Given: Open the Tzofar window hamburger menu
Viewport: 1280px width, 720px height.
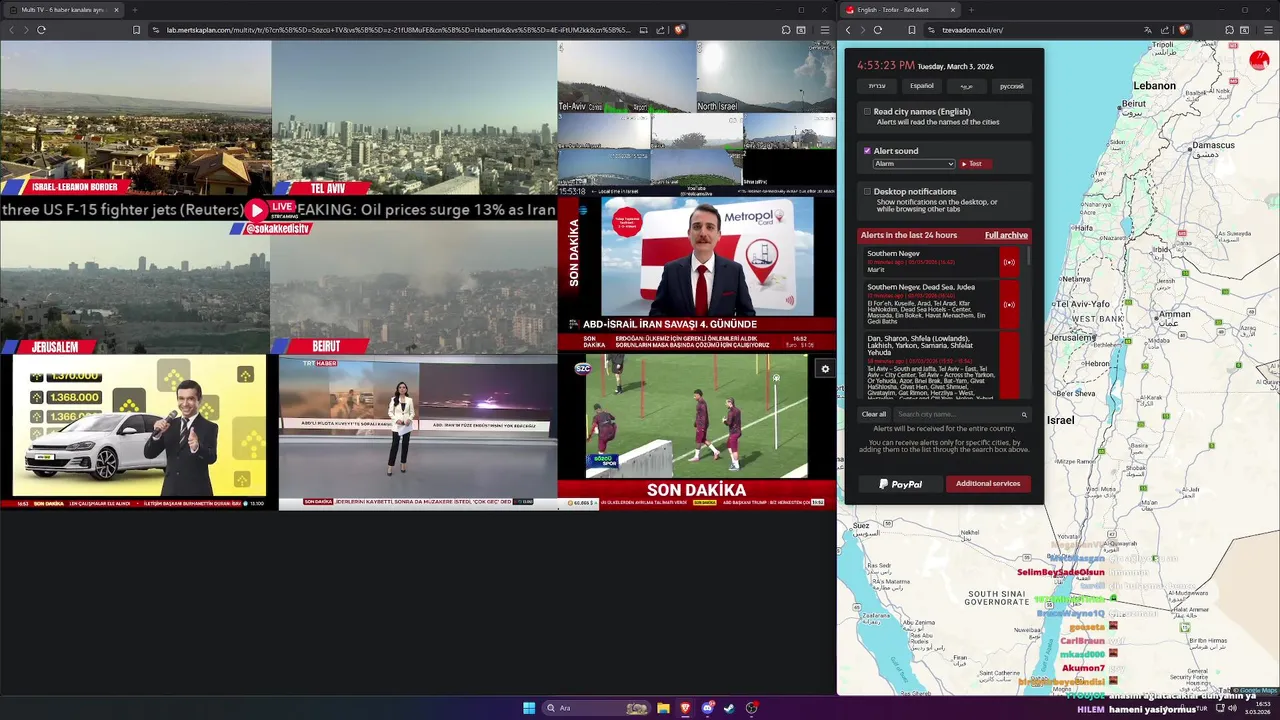Looking at the screenshot, I should click(1267, 30).
